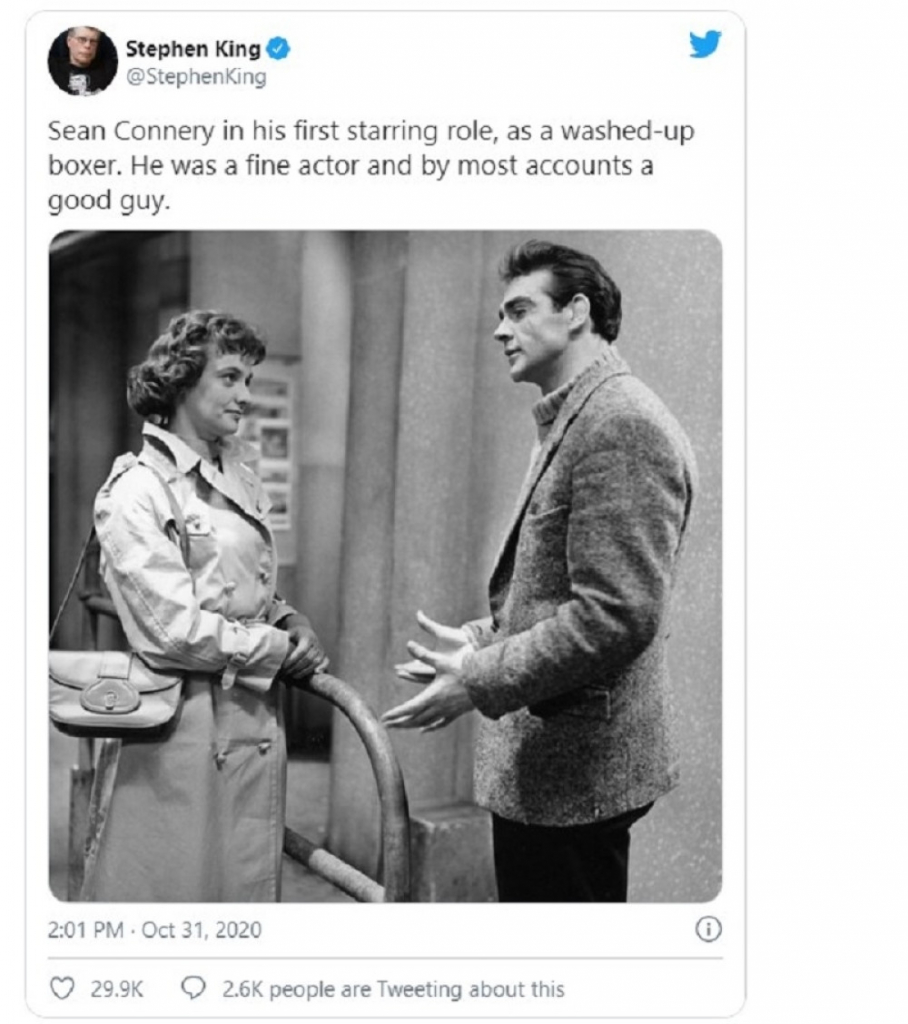Screen dimensions: 908x1024
Task: Click the Twitter bird logo
Action: (705, 45)
